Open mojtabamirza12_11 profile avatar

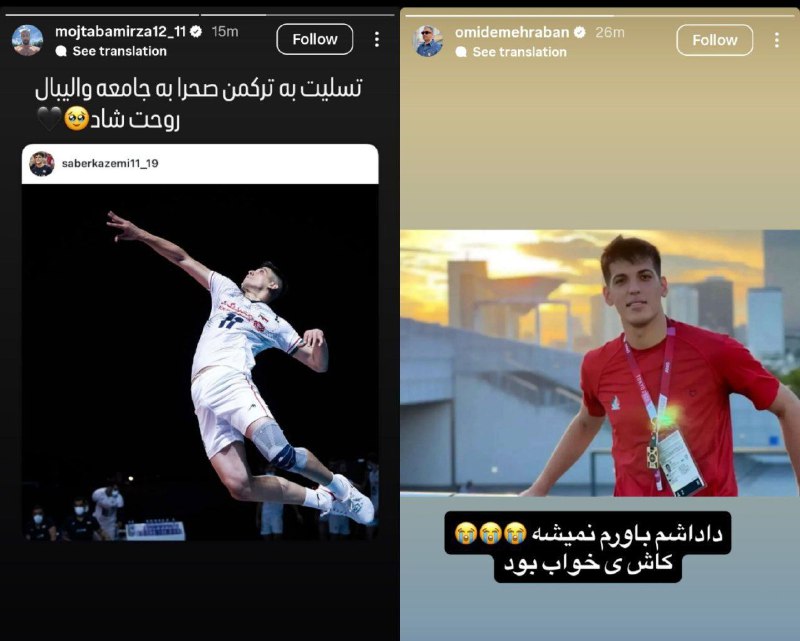coord(28,40)
